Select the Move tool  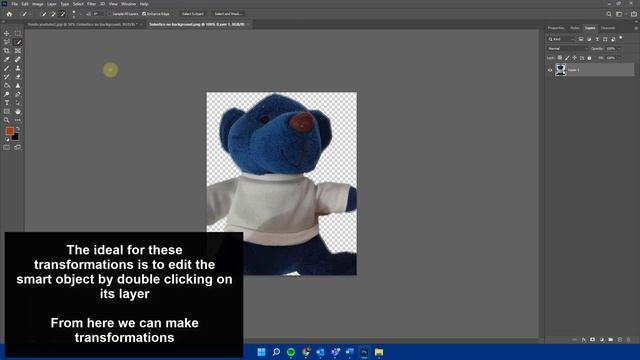point(7,33)
